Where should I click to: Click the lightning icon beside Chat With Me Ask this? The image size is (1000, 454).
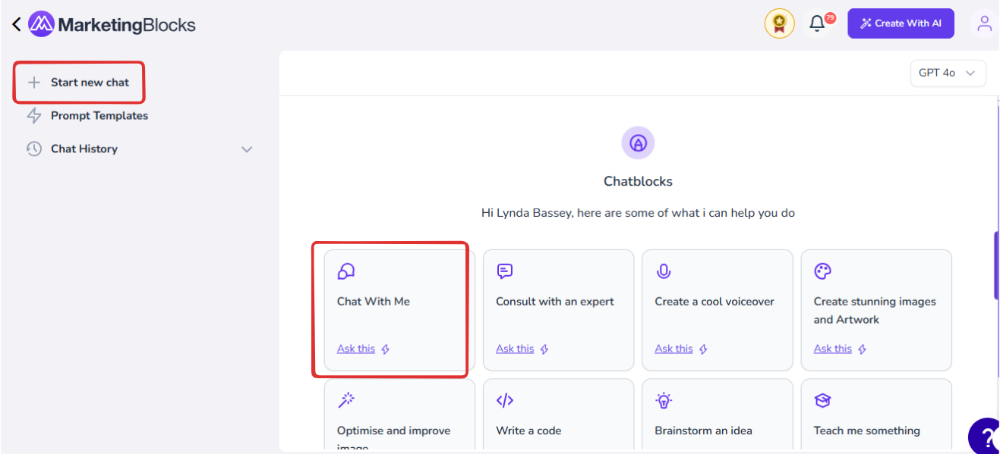coord(385,349)
